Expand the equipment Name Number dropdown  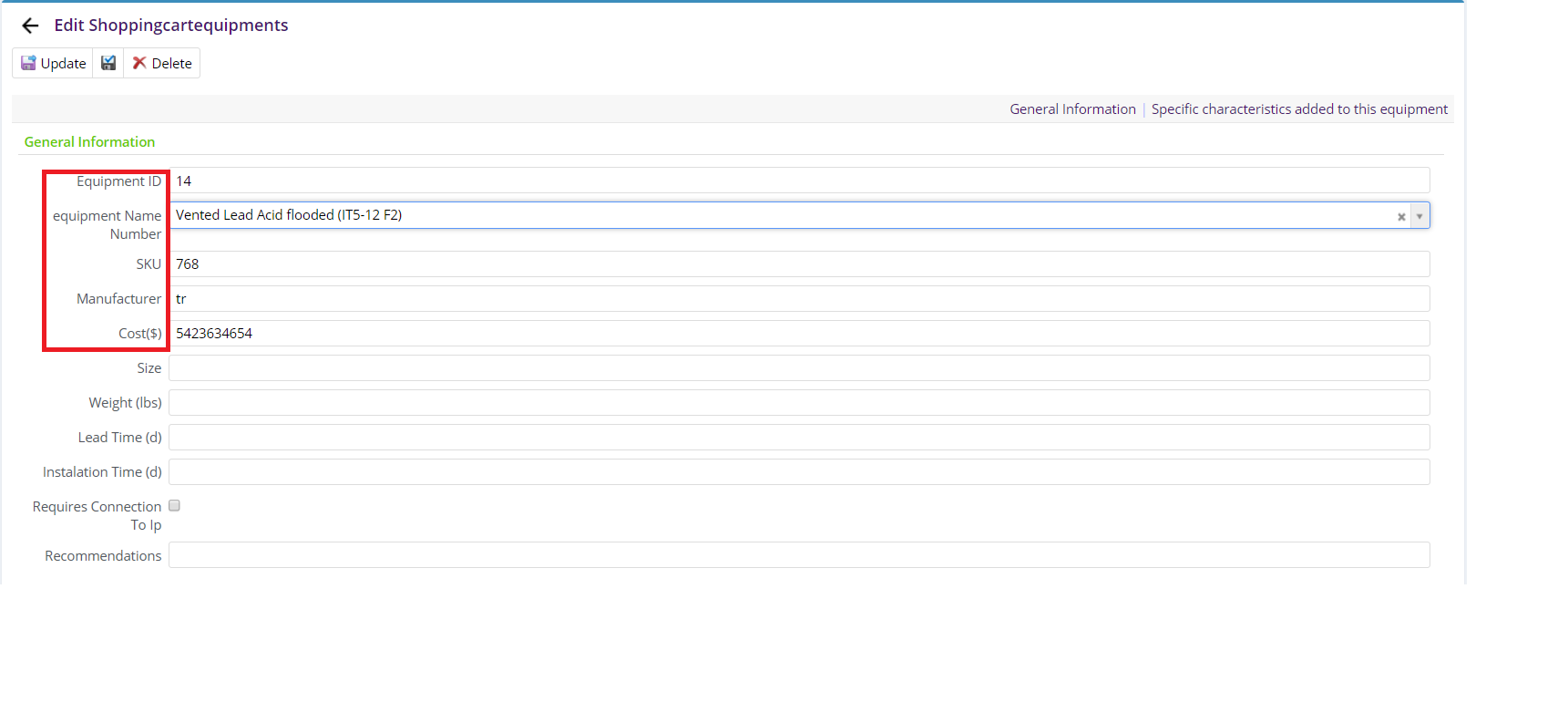pos(1419,216)
